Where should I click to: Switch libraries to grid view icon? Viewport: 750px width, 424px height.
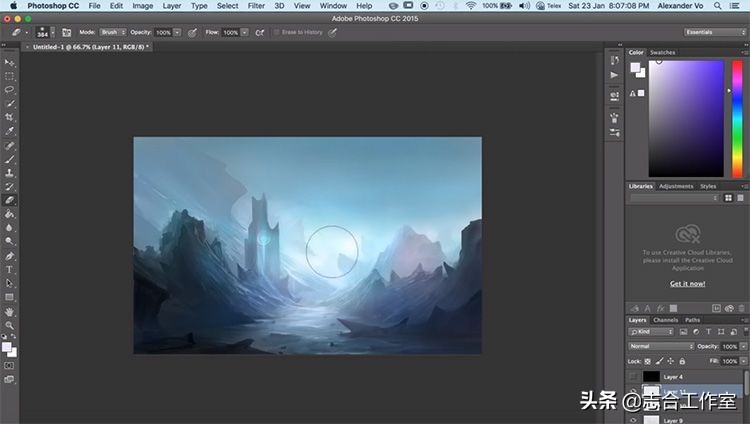click(728, 198)
